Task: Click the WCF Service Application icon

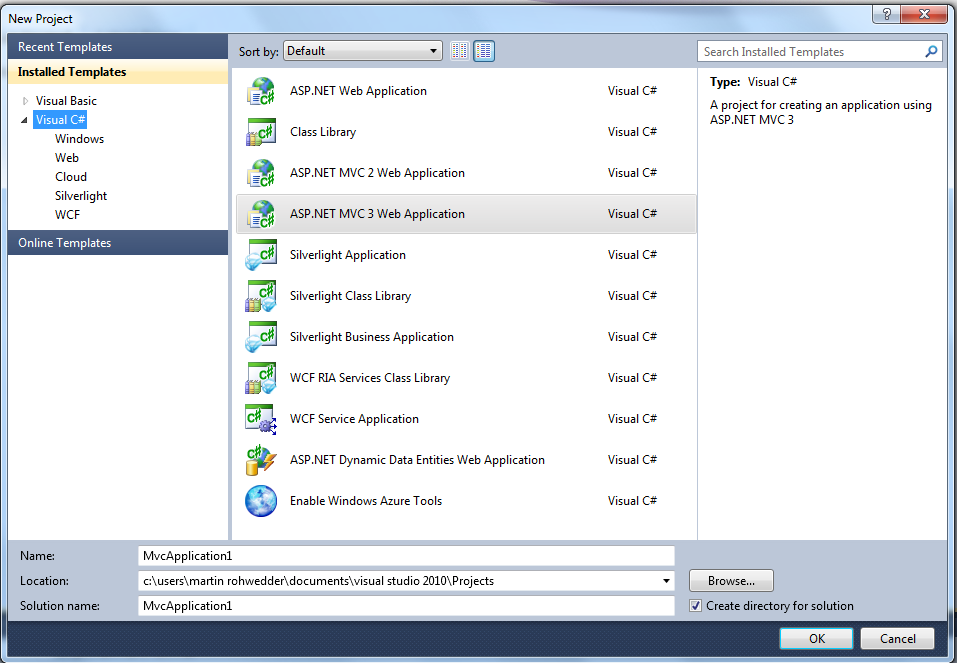Action: coord(261,419)
